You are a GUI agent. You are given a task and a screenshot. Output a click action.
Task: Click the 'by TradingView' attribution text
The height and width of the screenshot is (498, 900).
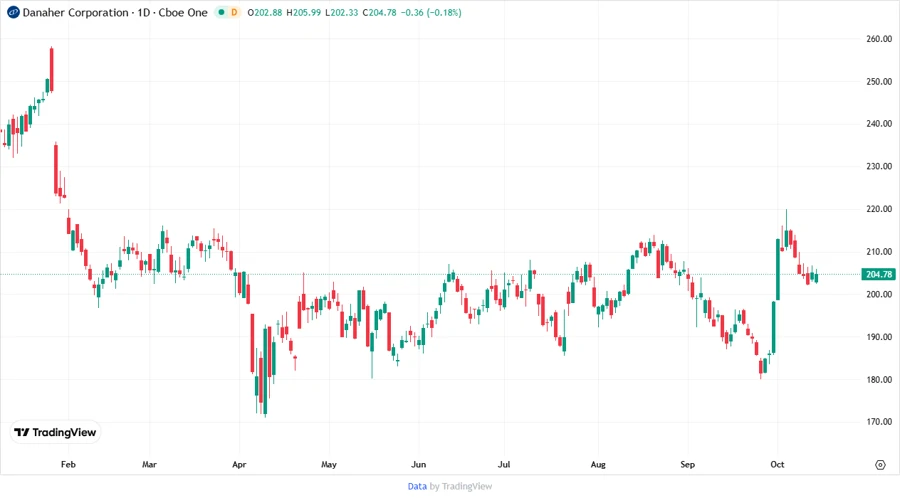coord(460,486)
